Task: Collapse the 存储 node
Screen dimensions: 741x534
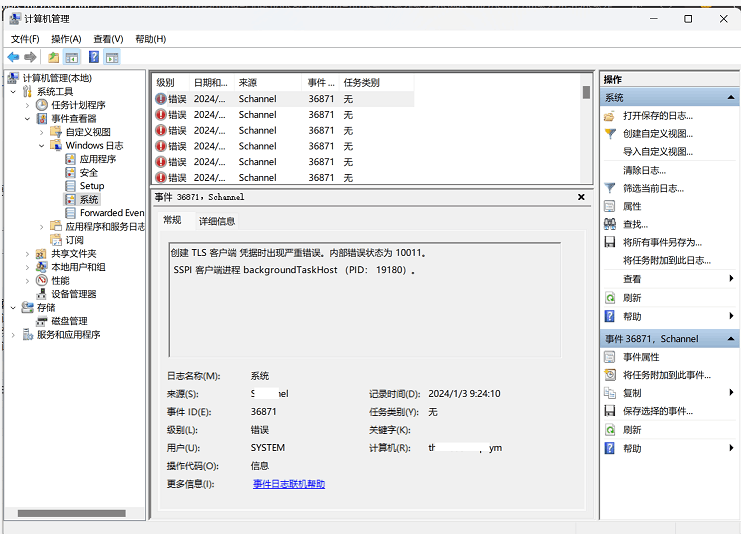Action: (x=13, y=308)
